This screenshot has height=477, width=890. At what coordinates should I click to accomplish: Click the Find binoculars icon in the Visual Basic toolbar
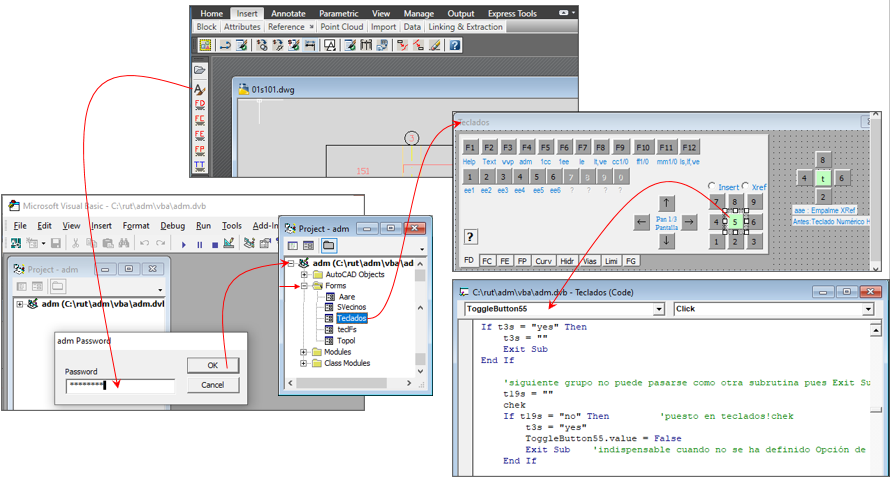(124, 244)
